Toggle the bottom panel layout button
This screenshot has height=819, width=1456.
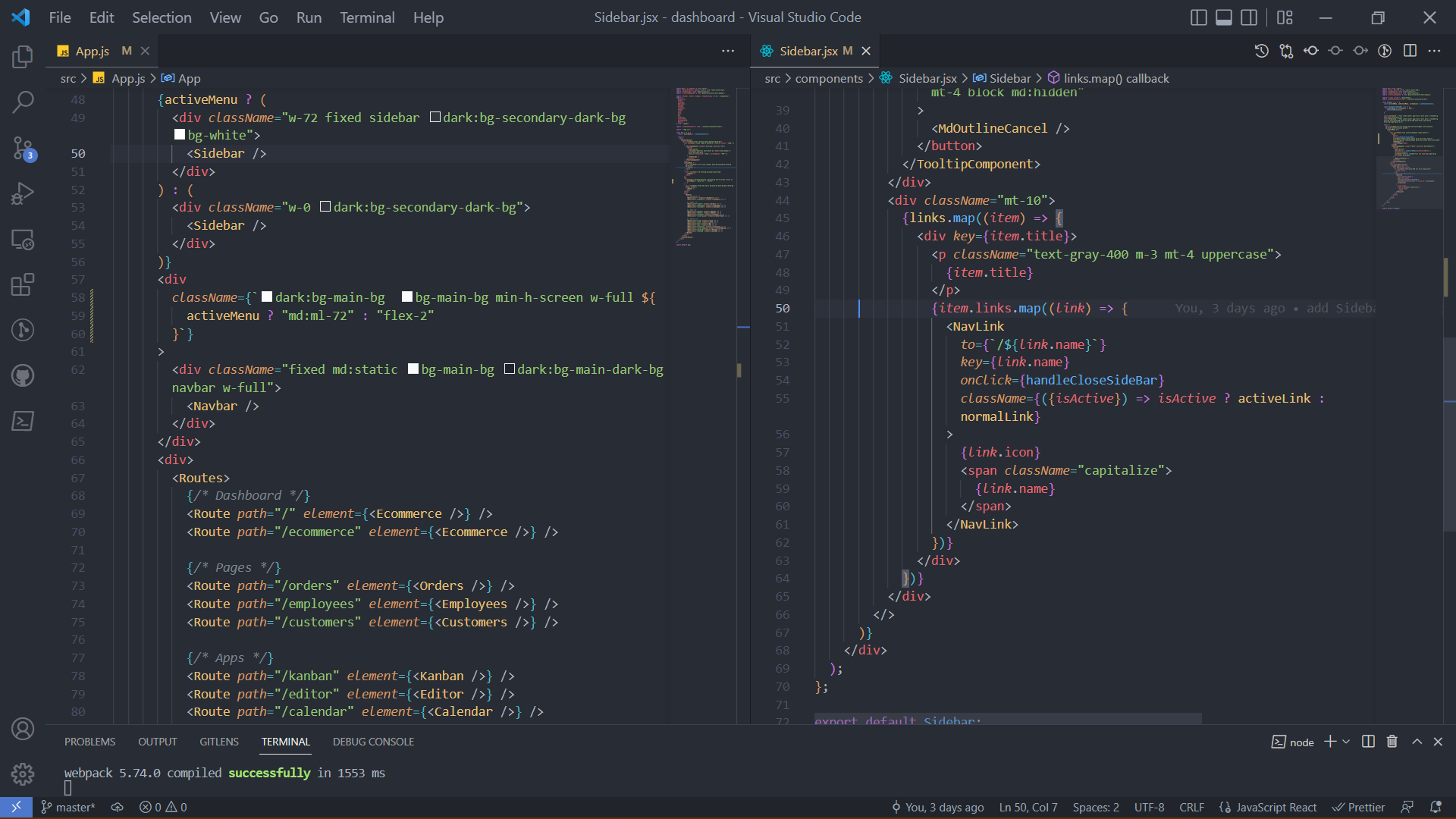1223,17
